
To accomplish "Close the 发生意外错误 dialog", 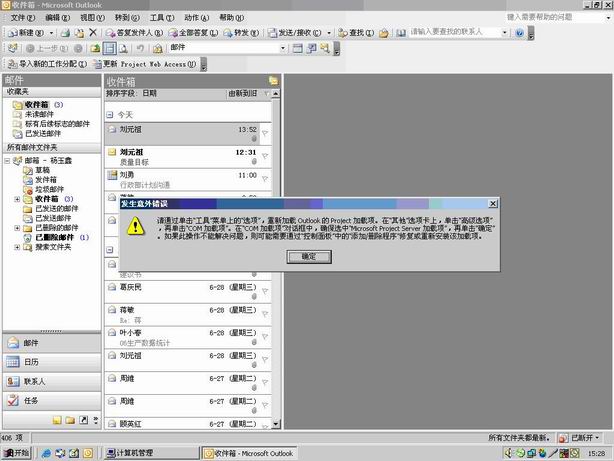I will point(493,203).
